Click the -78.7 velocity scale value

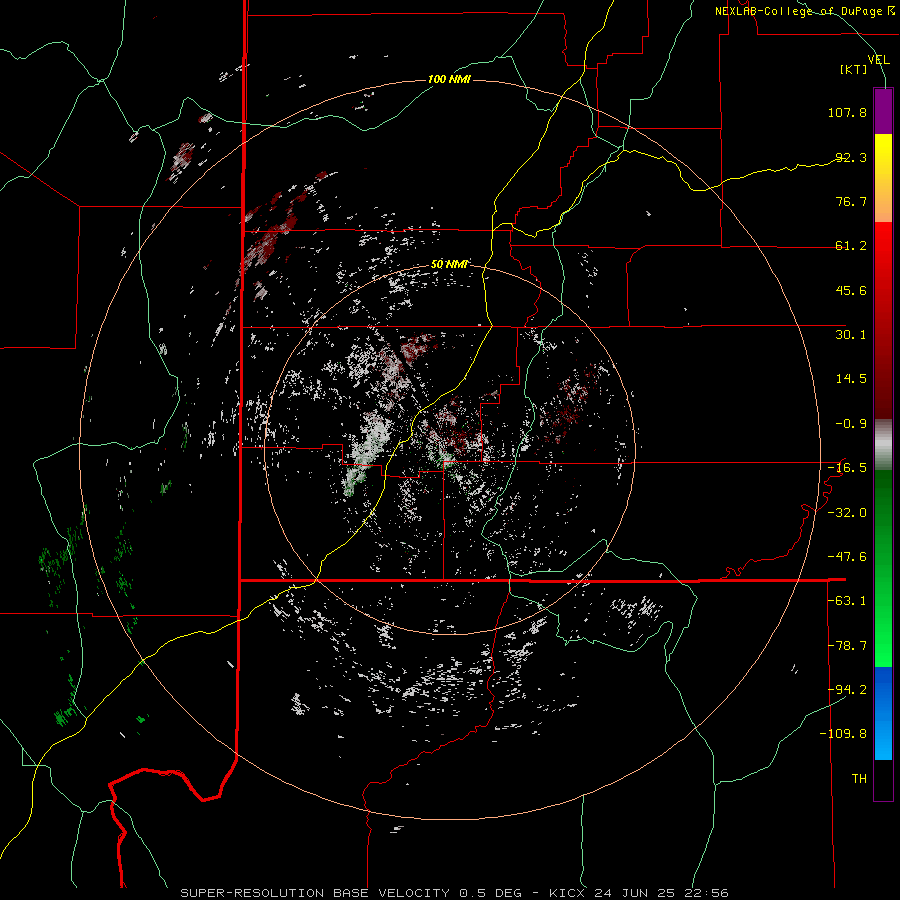847,646
